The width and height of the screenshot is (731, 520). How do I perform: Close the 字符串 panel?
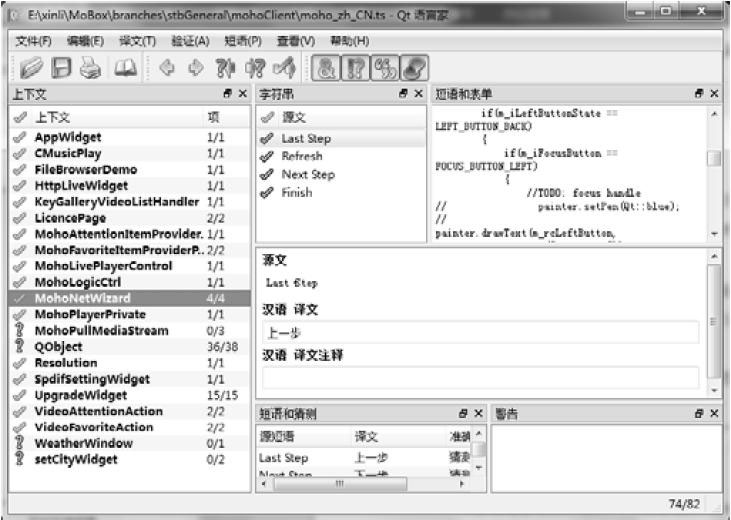point(419,94)
